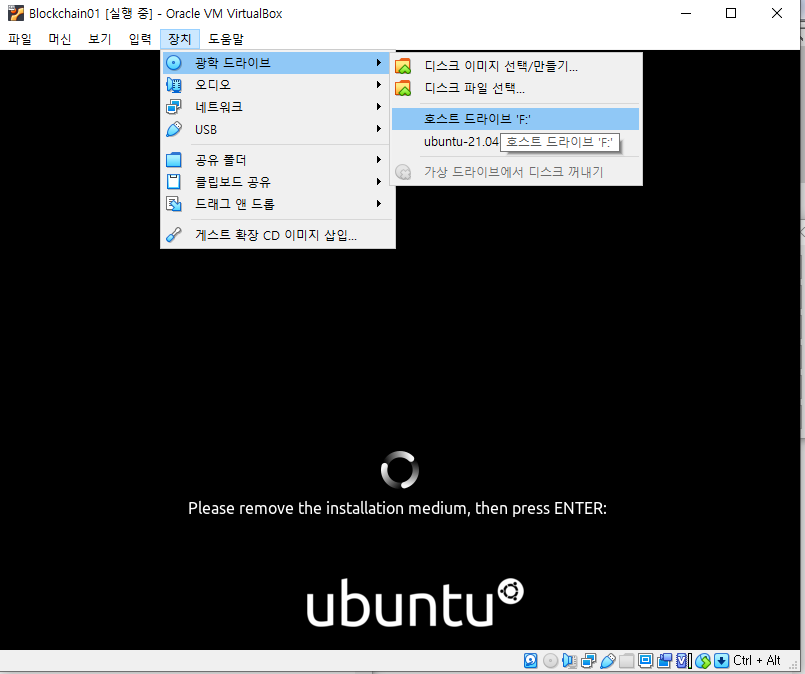Screen dimensions: 805x674
Task: Expand the 오디오 submenu
Action: 277,85
